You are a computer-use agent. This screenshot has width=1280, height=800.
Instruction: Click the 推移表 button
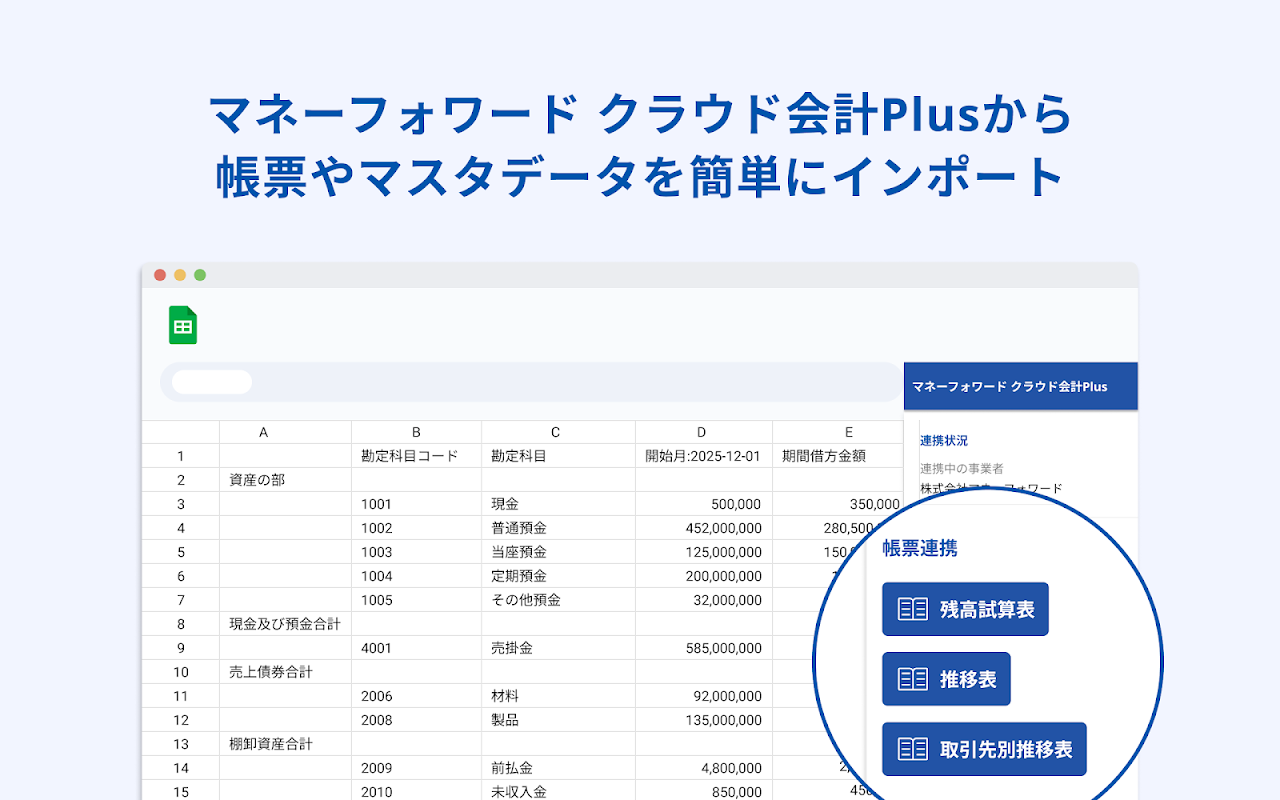click(x=946, y=679)
